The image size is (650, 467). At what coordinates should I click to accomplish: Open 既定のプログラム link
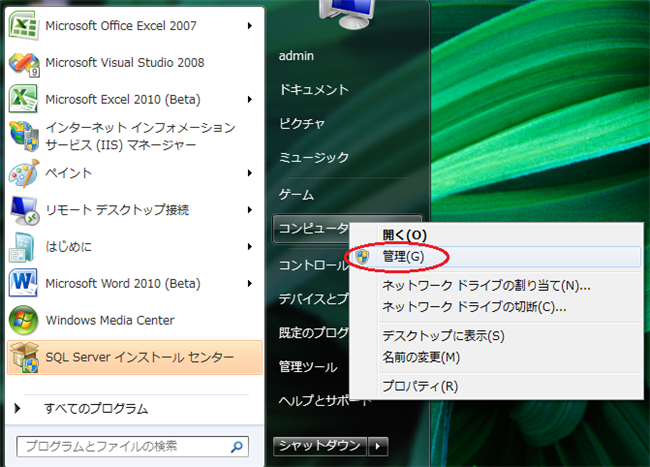(313, 333)
